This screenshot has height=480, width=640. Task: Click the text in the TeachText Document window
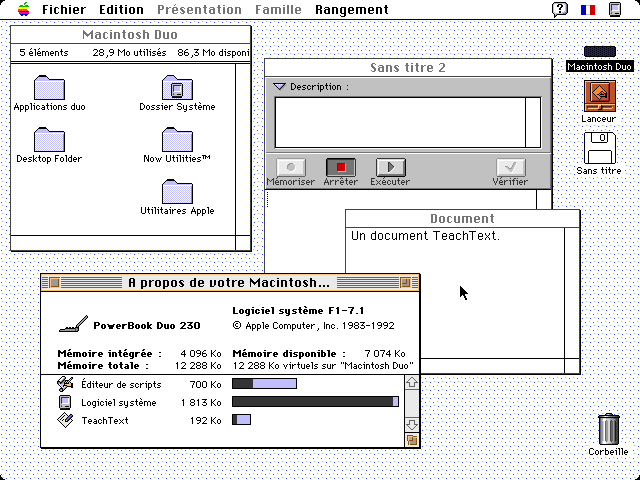[425, 236]
